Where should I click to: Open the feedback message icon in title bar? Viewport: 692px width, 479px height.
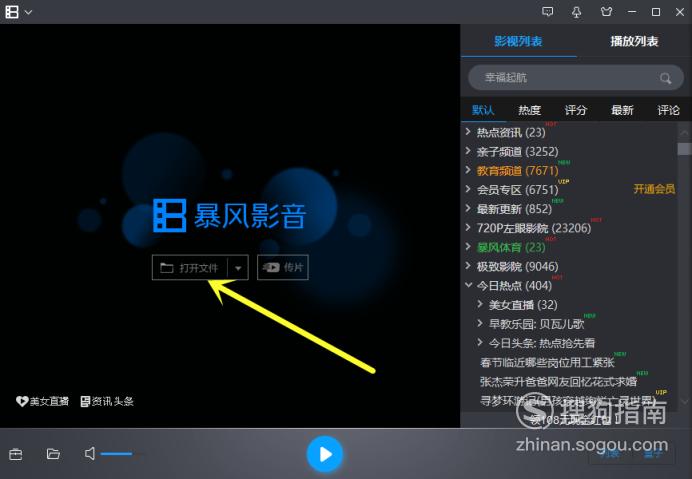coord(547,12)
